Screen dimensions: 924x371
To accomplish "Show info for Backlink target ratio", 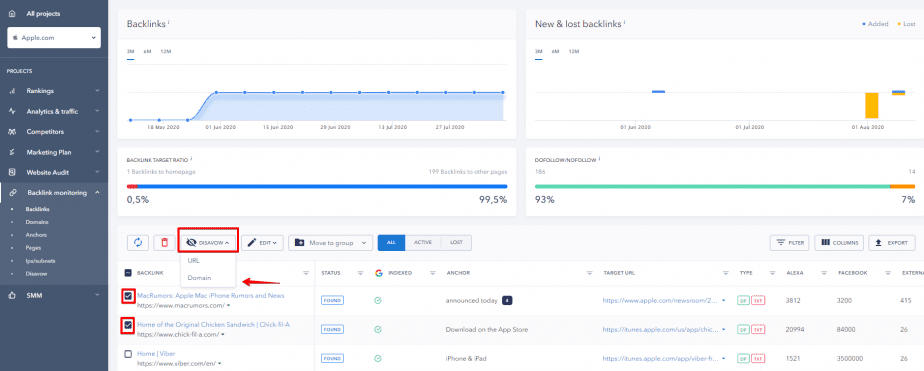I will (192, 158).
